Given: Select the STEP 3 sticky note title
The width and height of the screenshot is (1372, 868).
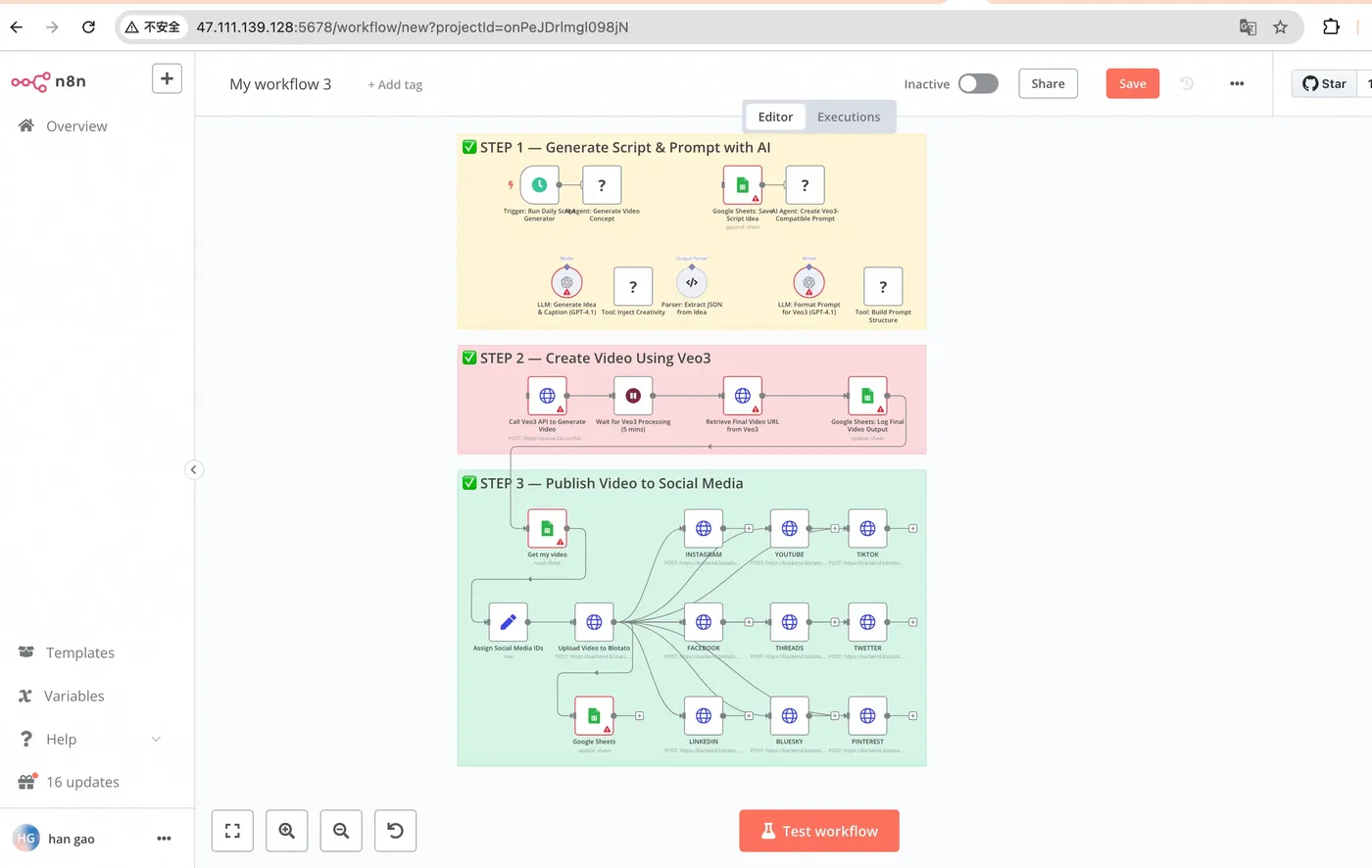Looking at the screenshot, I should coord(603,483).
